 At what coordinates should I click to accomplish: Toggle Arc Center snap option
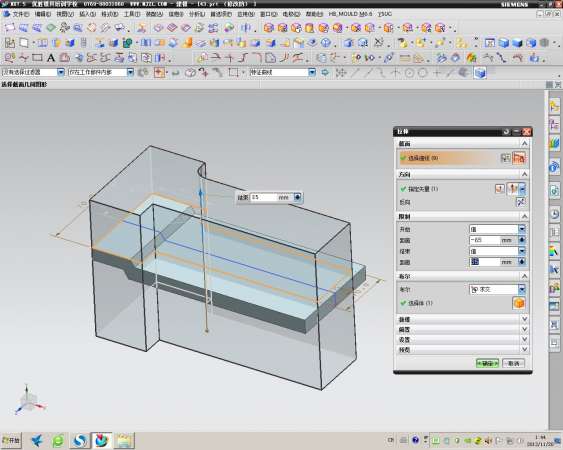pos(409,73)
